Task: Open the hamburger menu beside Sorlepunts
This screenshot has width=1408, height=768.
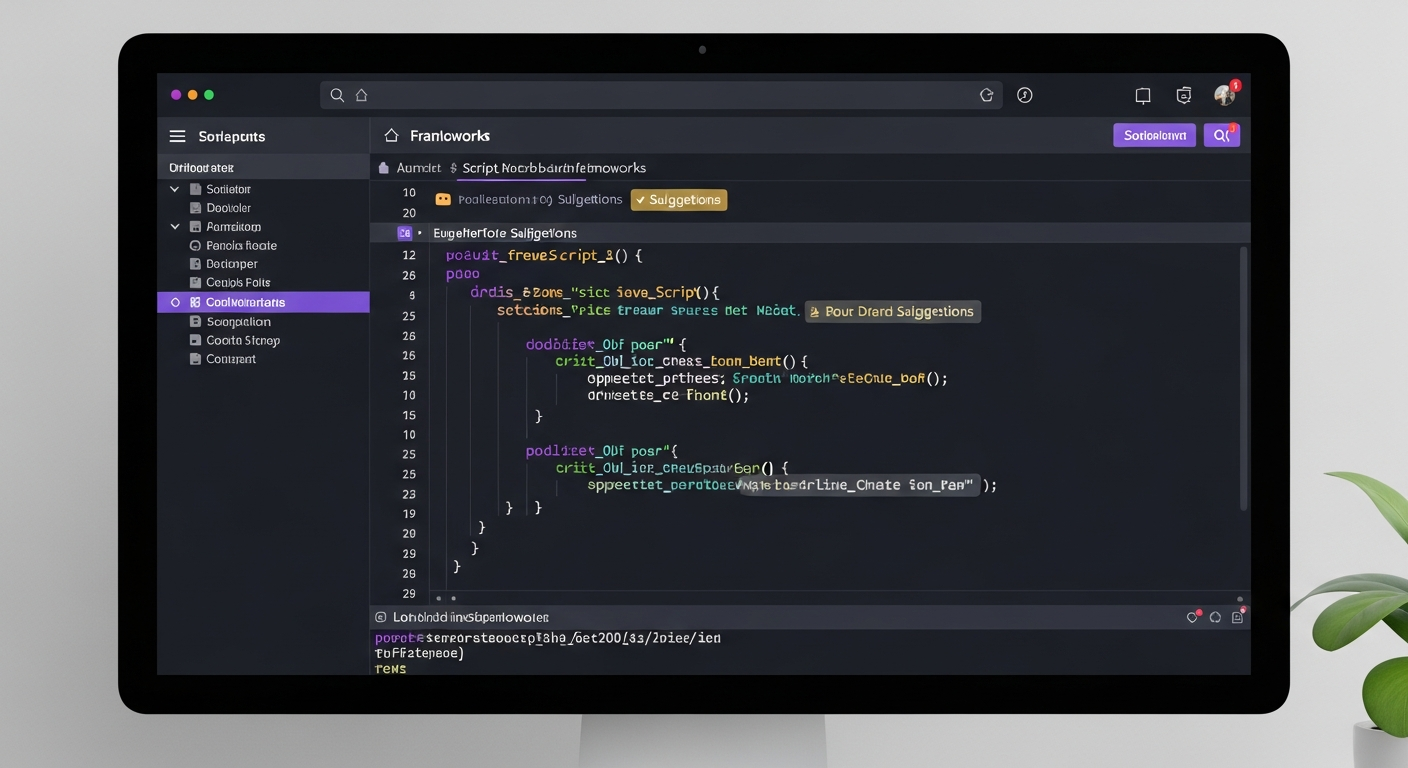Action: coord(177,136)
